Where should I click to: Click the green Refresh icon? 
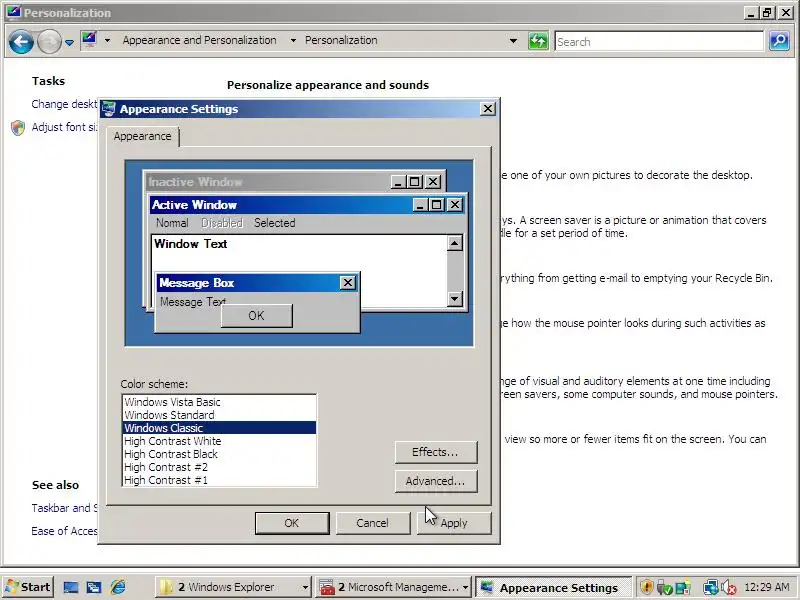click(x=538, y=41)
